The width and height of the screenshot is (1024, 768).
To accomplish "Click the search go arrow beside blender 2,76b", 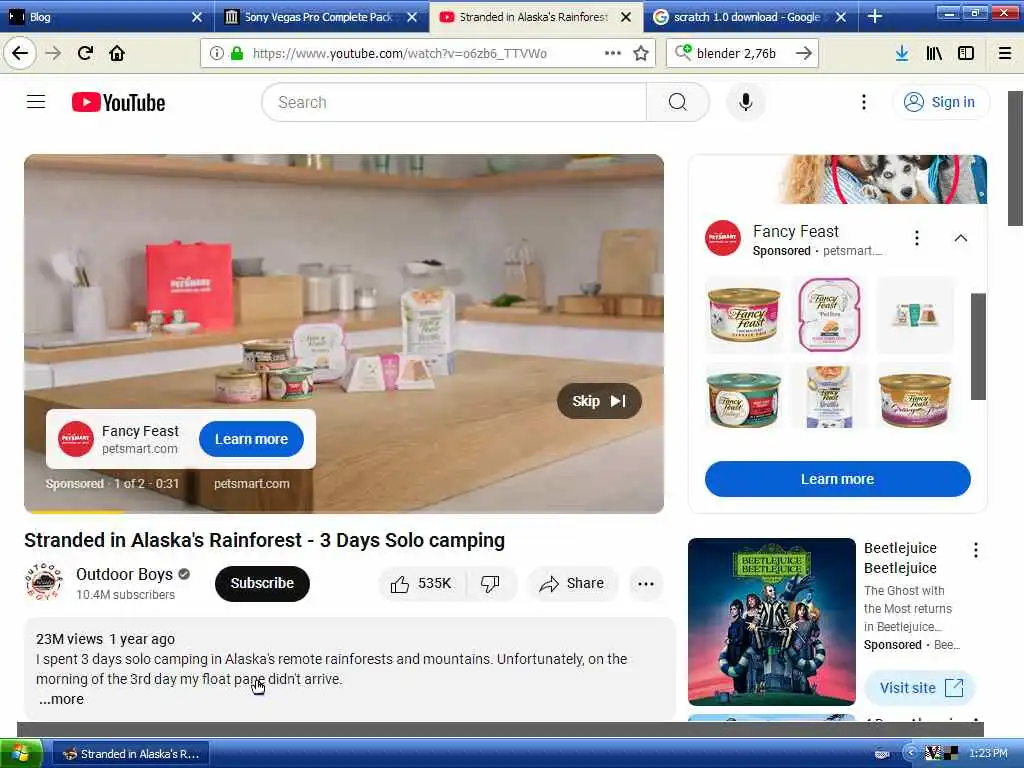I will coord(804,54).
